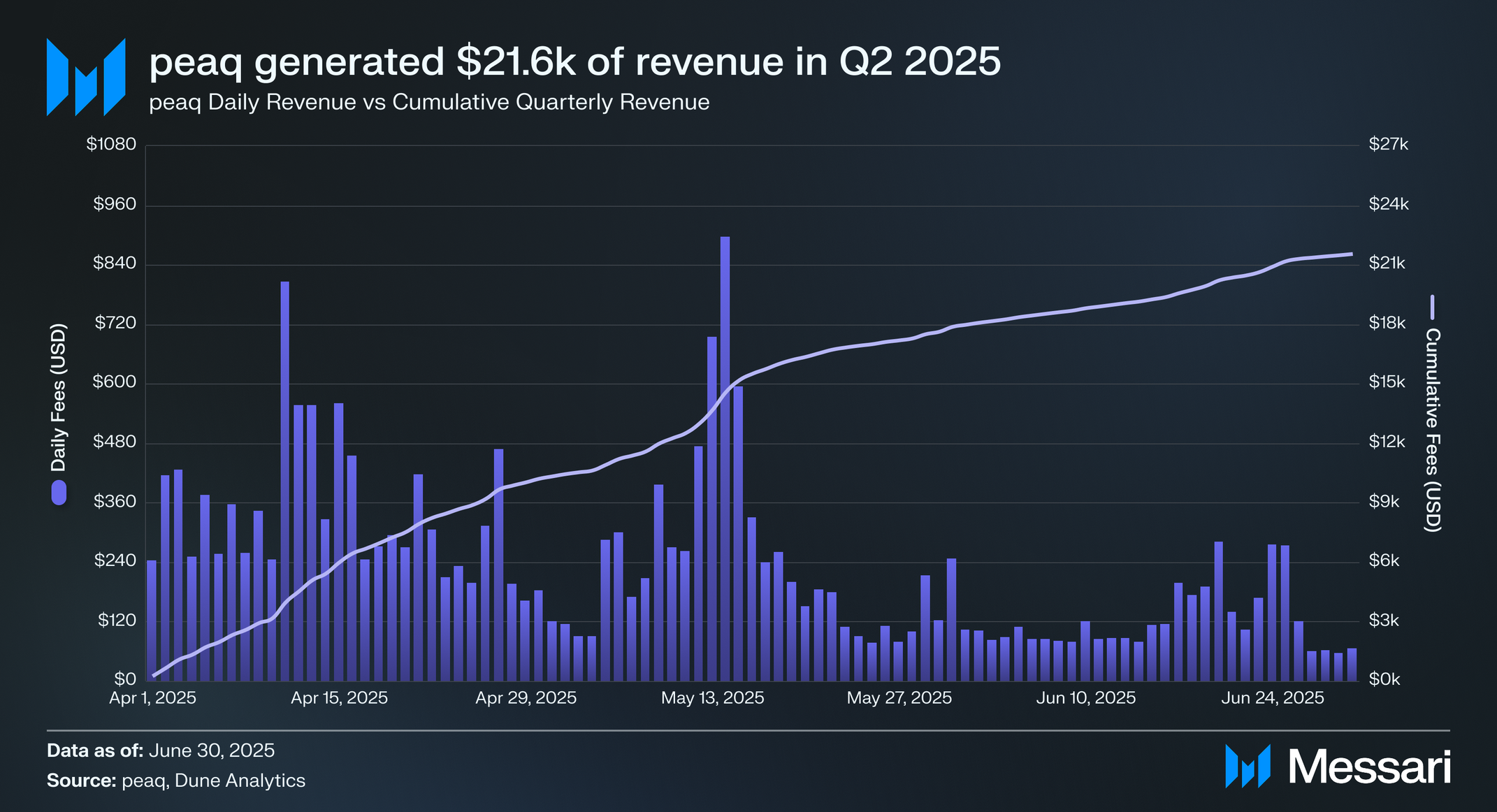Click the Messari logo at top left
Screen dimensions: 1497x812
85,77
